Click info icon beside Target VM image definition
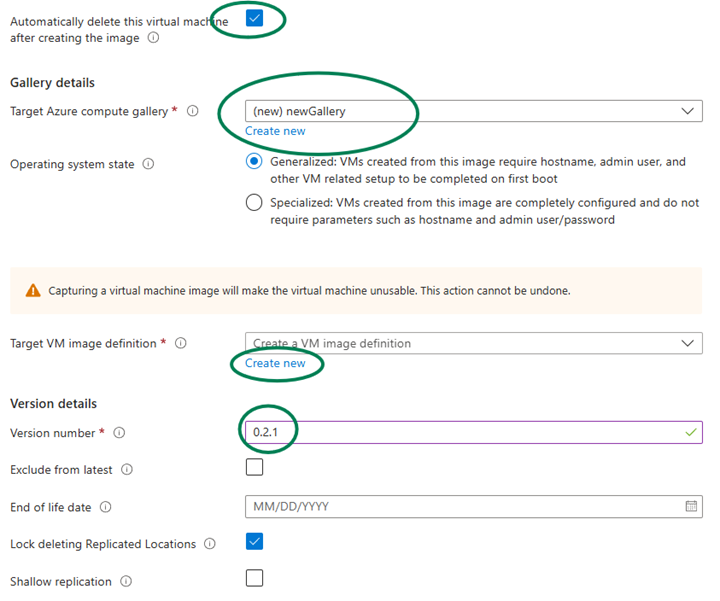Image resolution: width=720 pixels, height=601 pixels. (181, 343)
